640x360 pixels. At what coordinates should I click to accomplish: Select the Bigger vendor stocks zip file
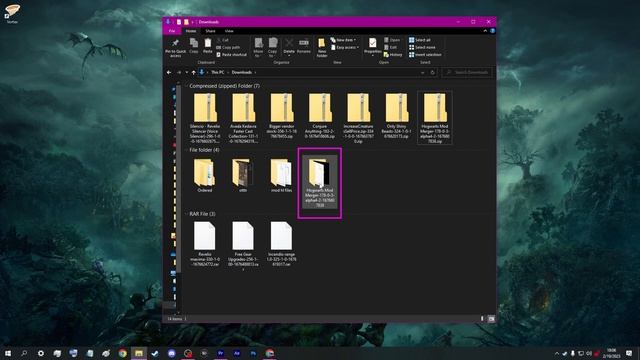(282, 116)
